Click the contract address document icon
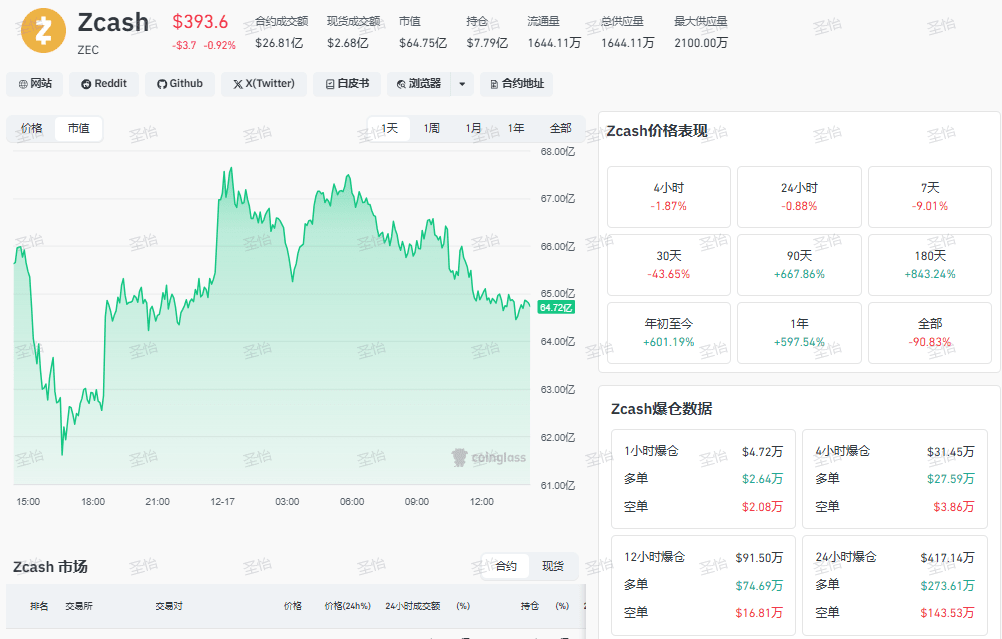The width and height of the screenshot is (1002, 639). point(494,84)
